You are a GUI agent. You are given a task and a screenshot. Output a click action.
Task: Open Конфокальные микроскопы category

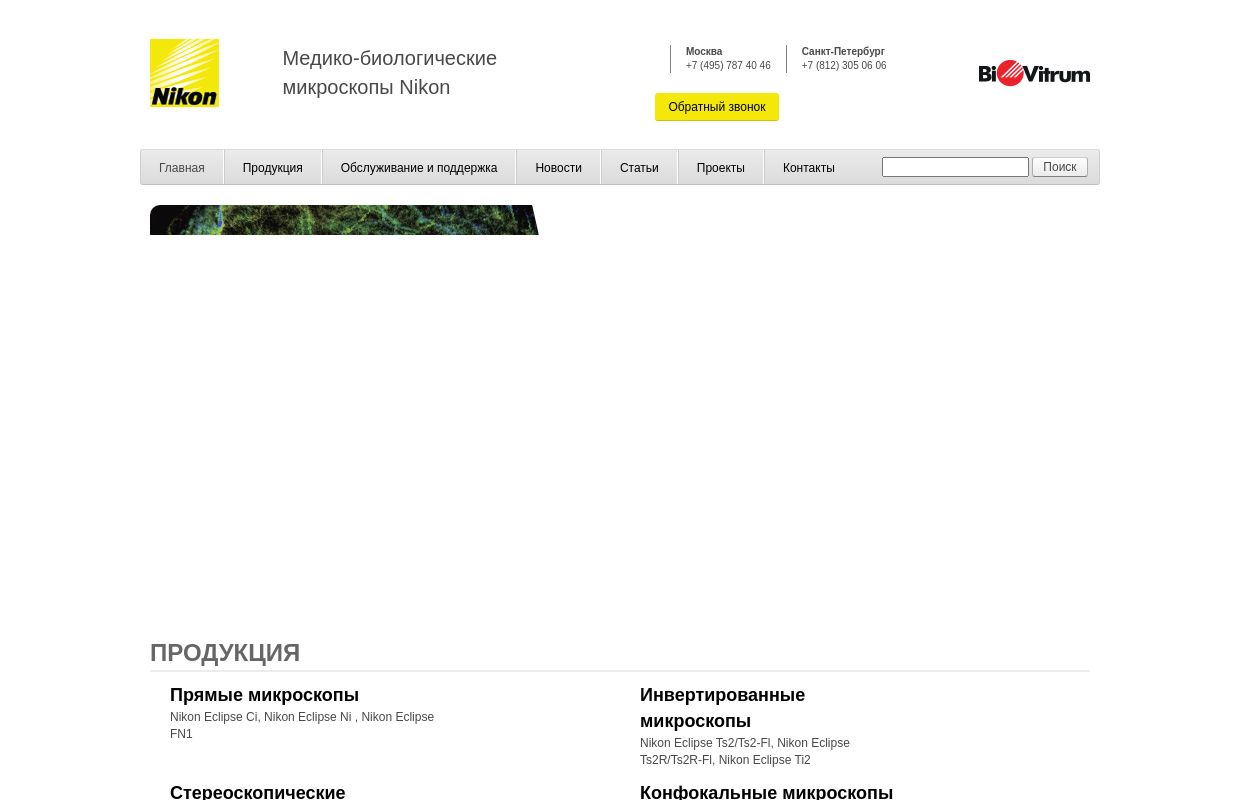point(766,791)
